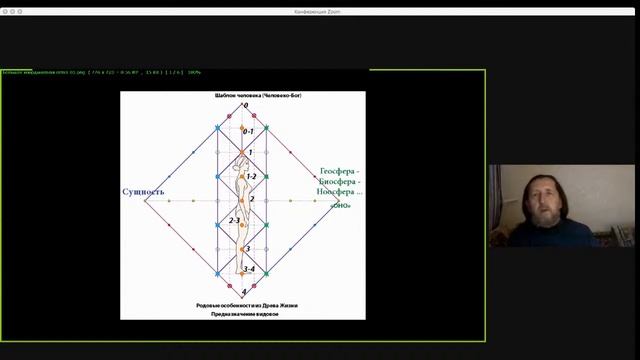Click the number 4 at the diamond bottom
Viewport: 640px width, 360px height.
tap(244, 292)
